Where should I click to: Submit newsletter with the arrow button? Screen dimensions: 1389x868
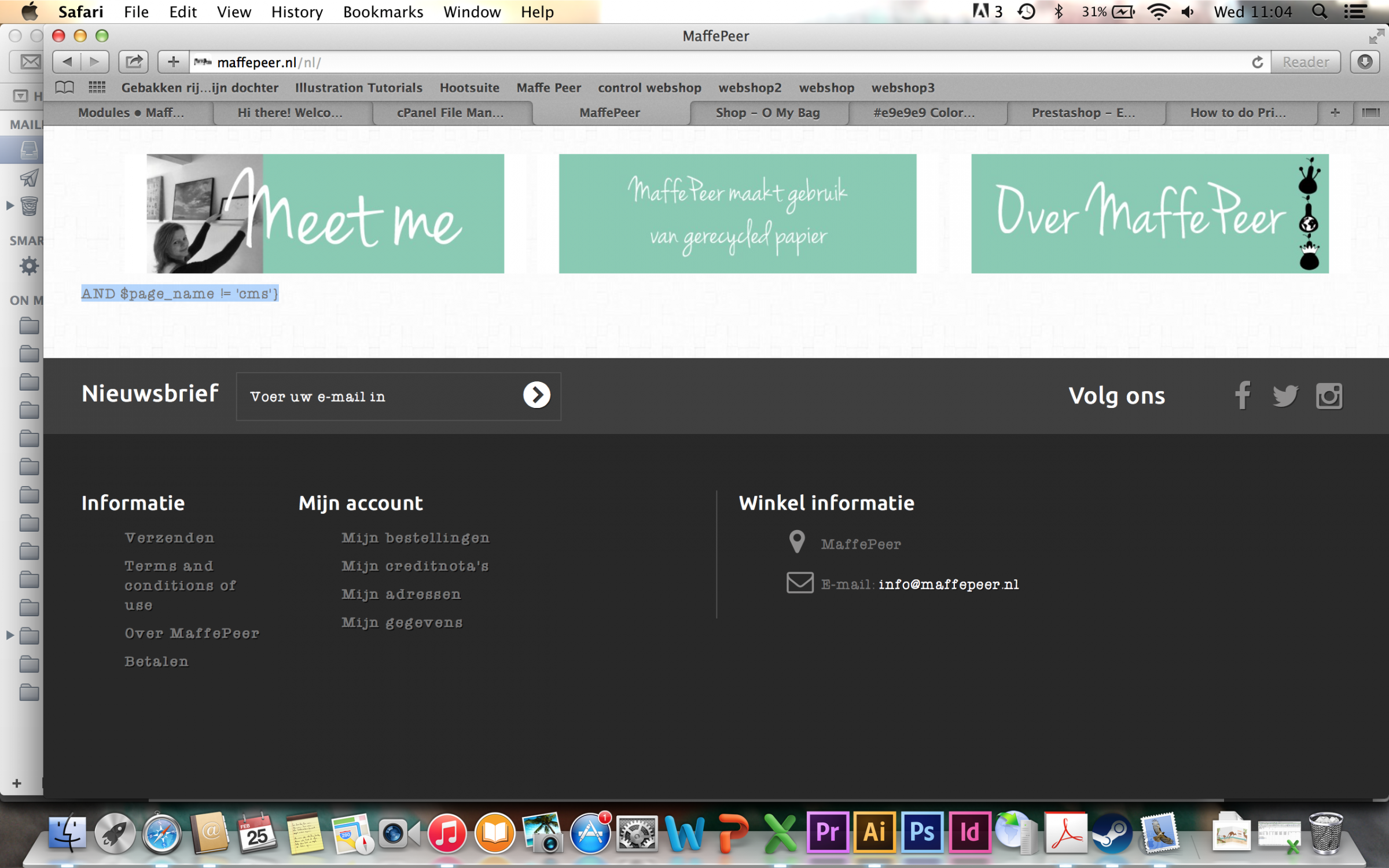pos(537,395)
